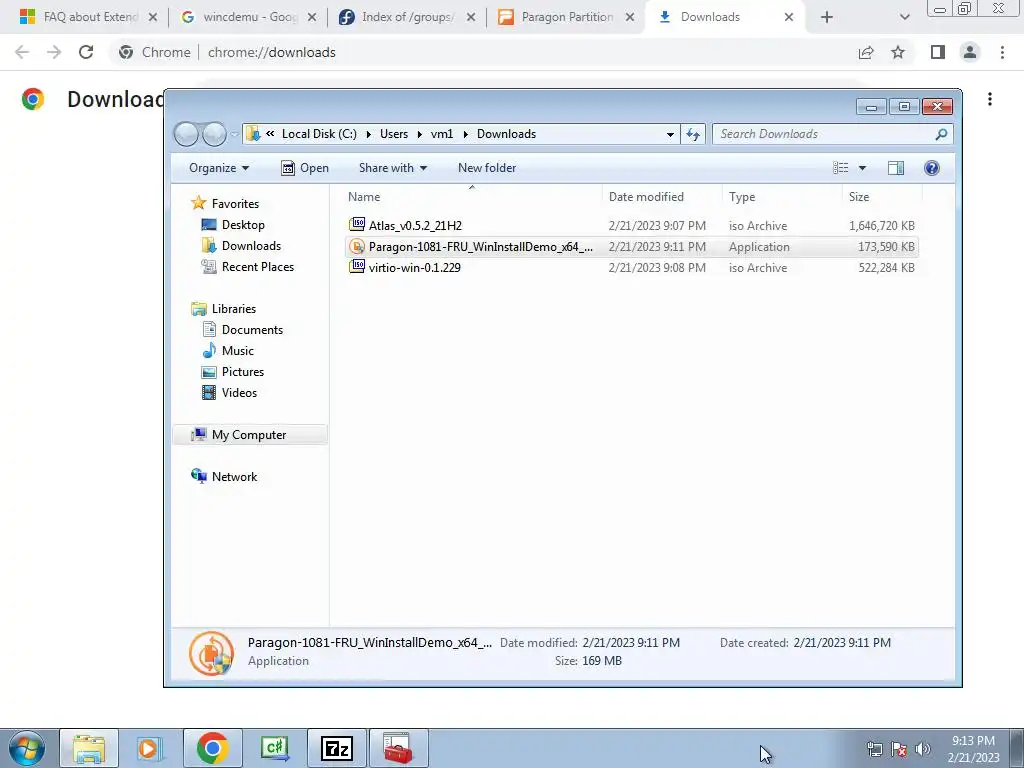Open Recent Places in the sidebar
The image size is (1024, 768).
(248, 266)
